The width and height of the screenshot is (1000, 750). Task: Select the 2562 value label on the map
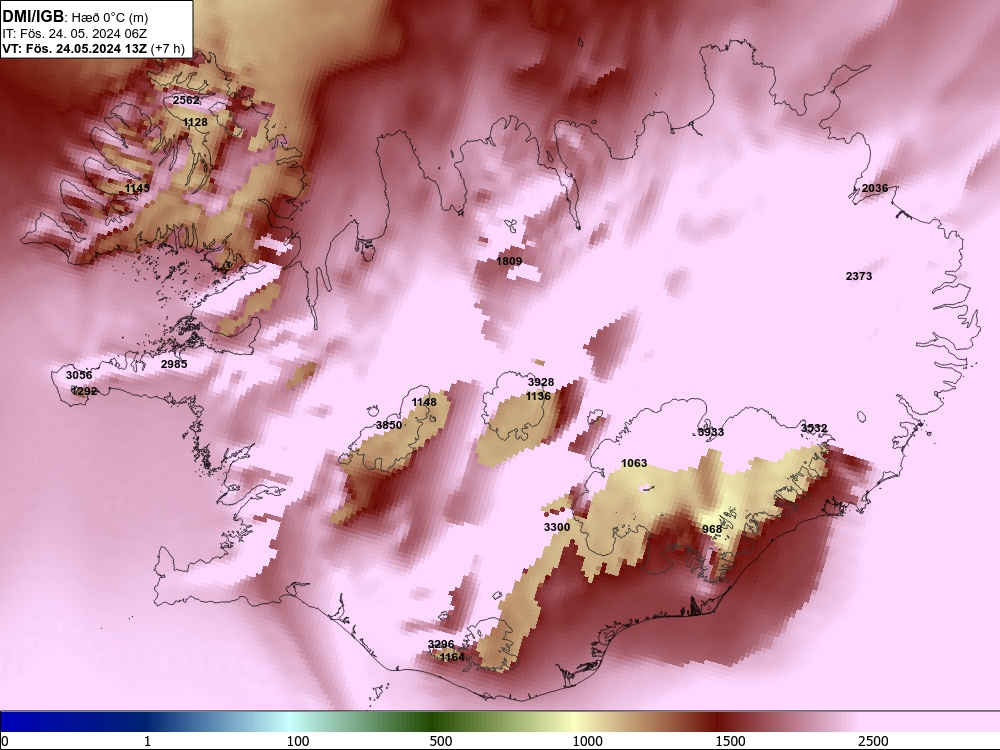coord(186,100)
